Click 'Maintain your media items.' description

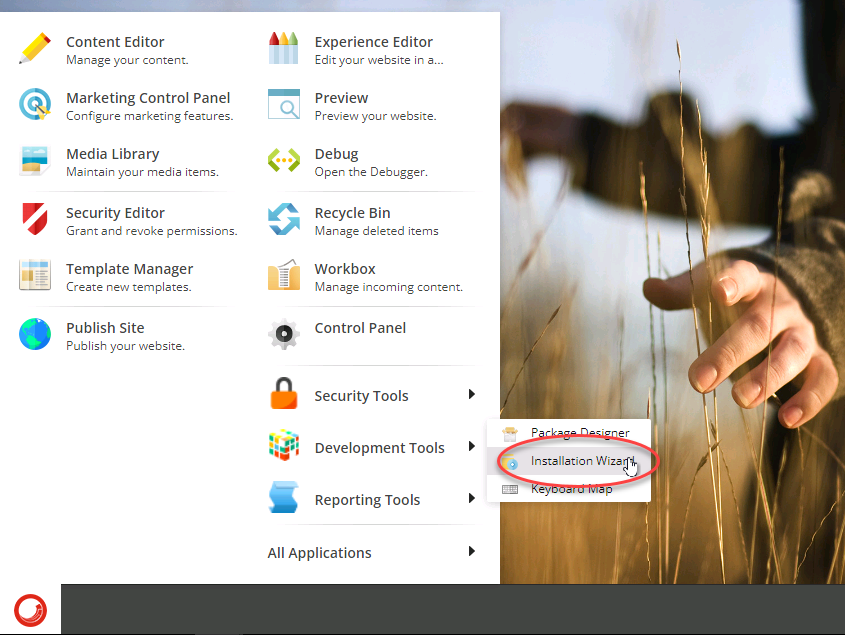point(142,172)
